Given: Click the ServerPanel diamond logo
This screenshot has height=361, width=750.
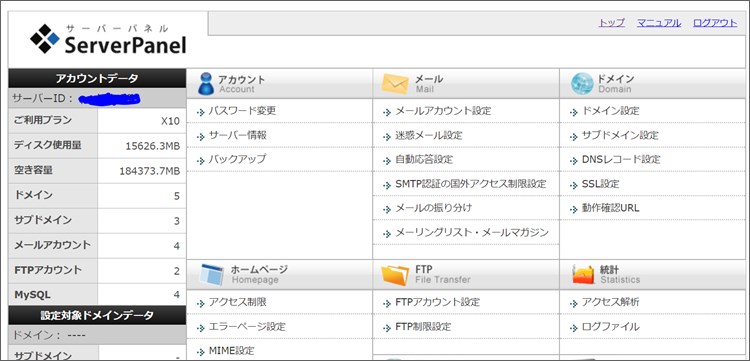Looking at the screenshot, I should pos(44,39).
